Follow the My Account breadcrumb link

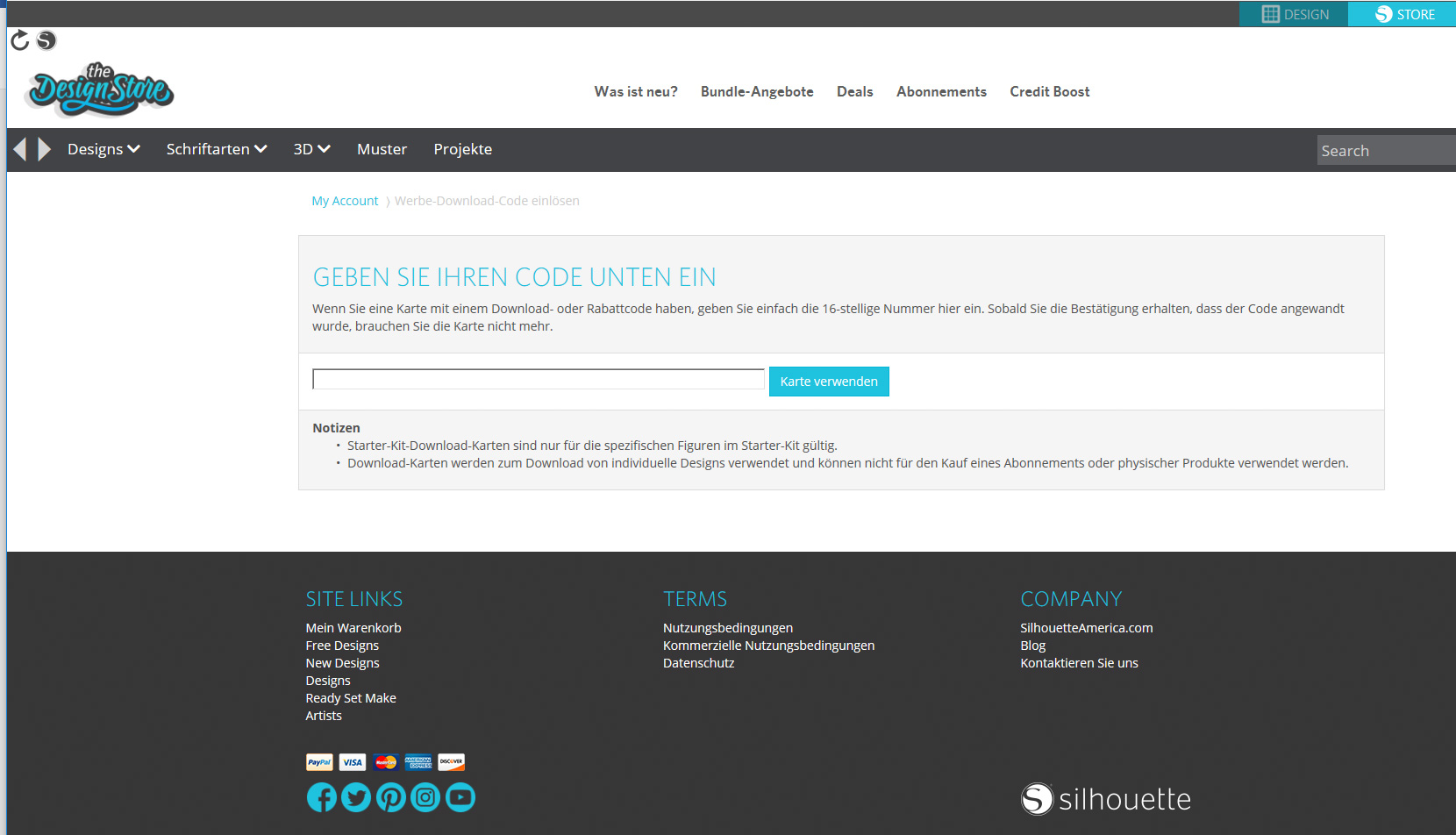(345, 201)
